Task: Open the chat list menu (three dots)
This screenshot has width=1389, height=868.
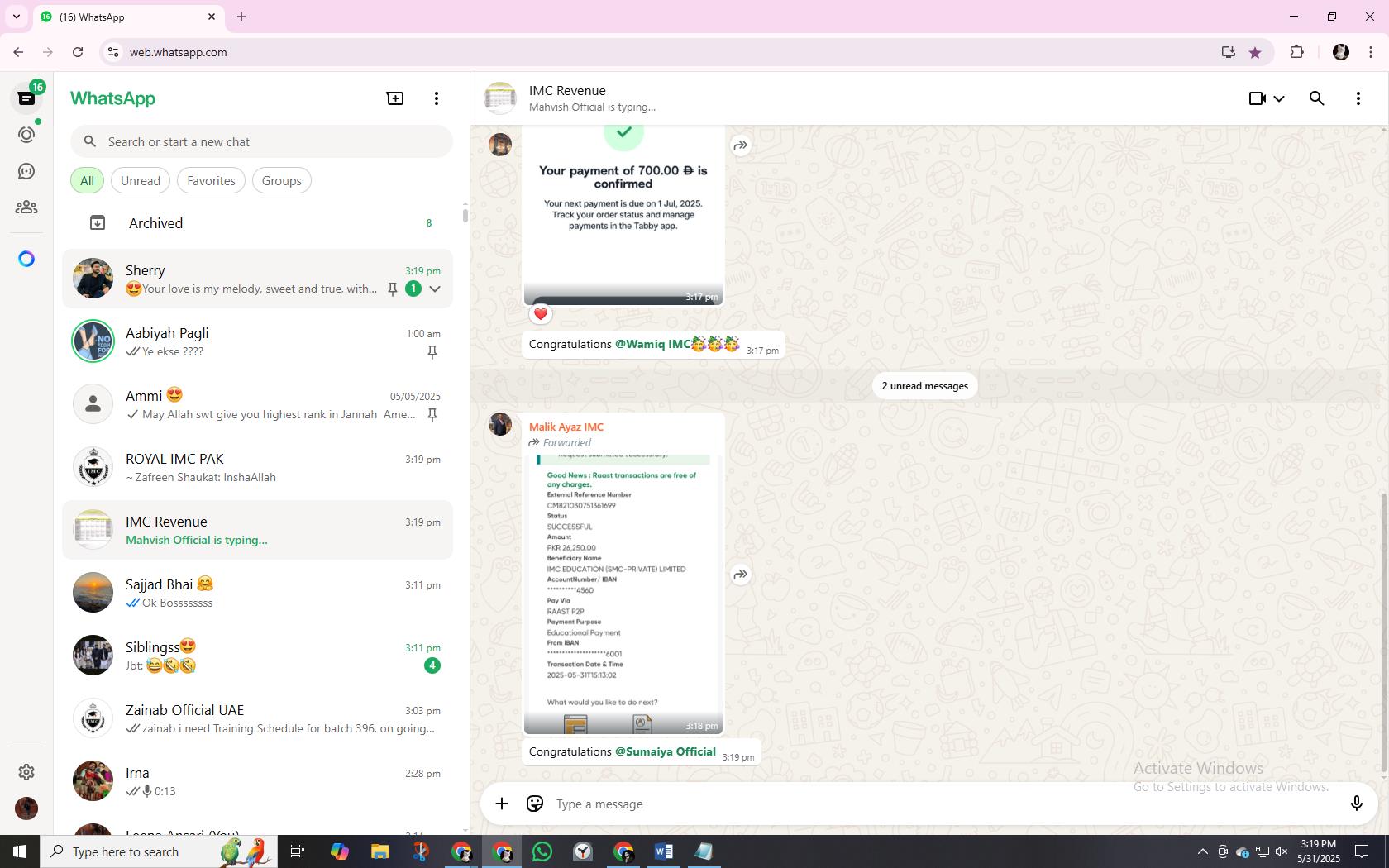Action: 437,98
